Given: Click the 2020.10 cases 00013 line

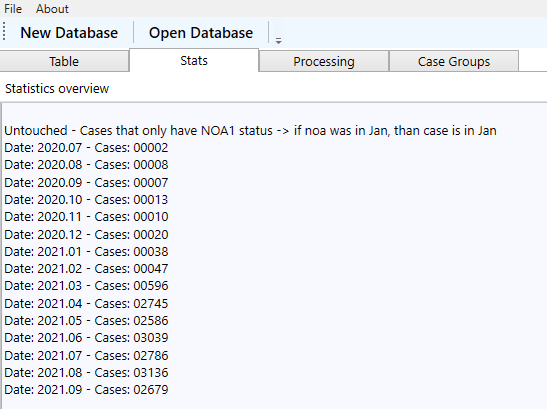Looking at the screenshot, I should [x=86, y=200].
